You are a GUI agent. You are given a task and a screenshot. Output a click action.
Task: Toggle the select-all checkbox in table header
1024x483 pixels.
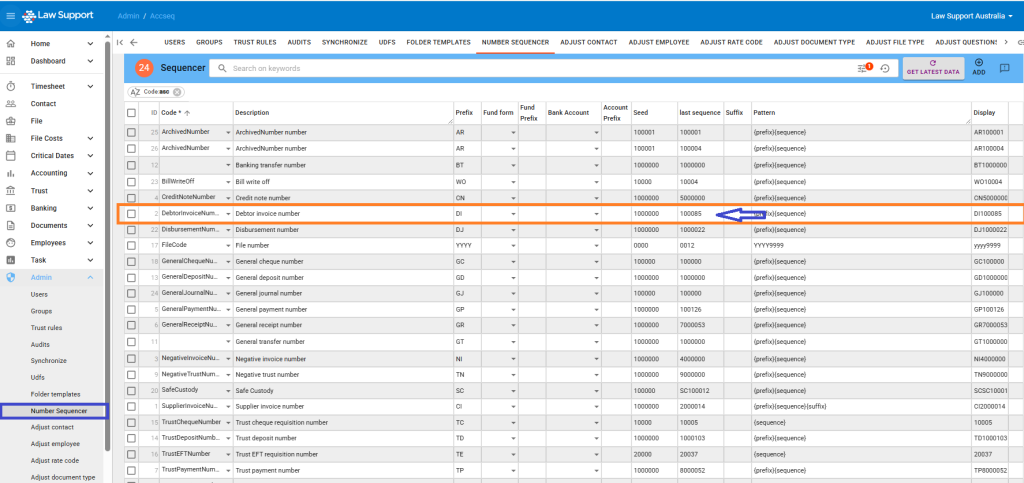point(131,113)
